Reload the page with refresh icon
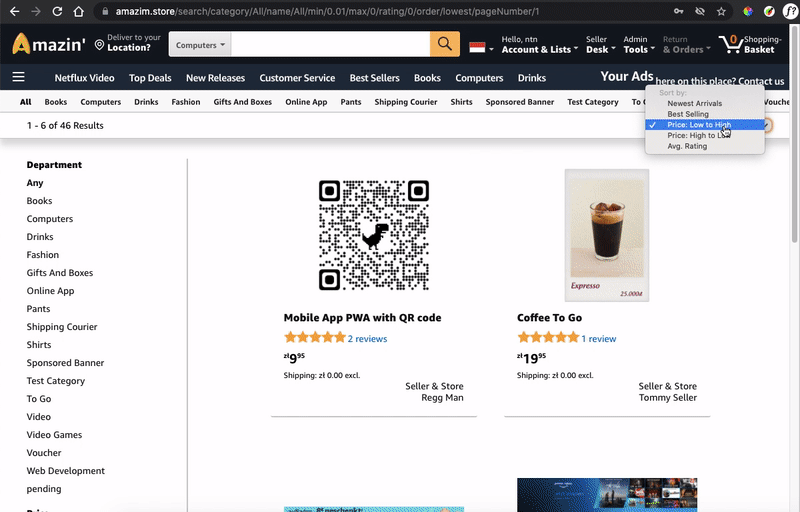Image resolution: width=800 pixels, height=512 pixels. click(x=57, y=11)
